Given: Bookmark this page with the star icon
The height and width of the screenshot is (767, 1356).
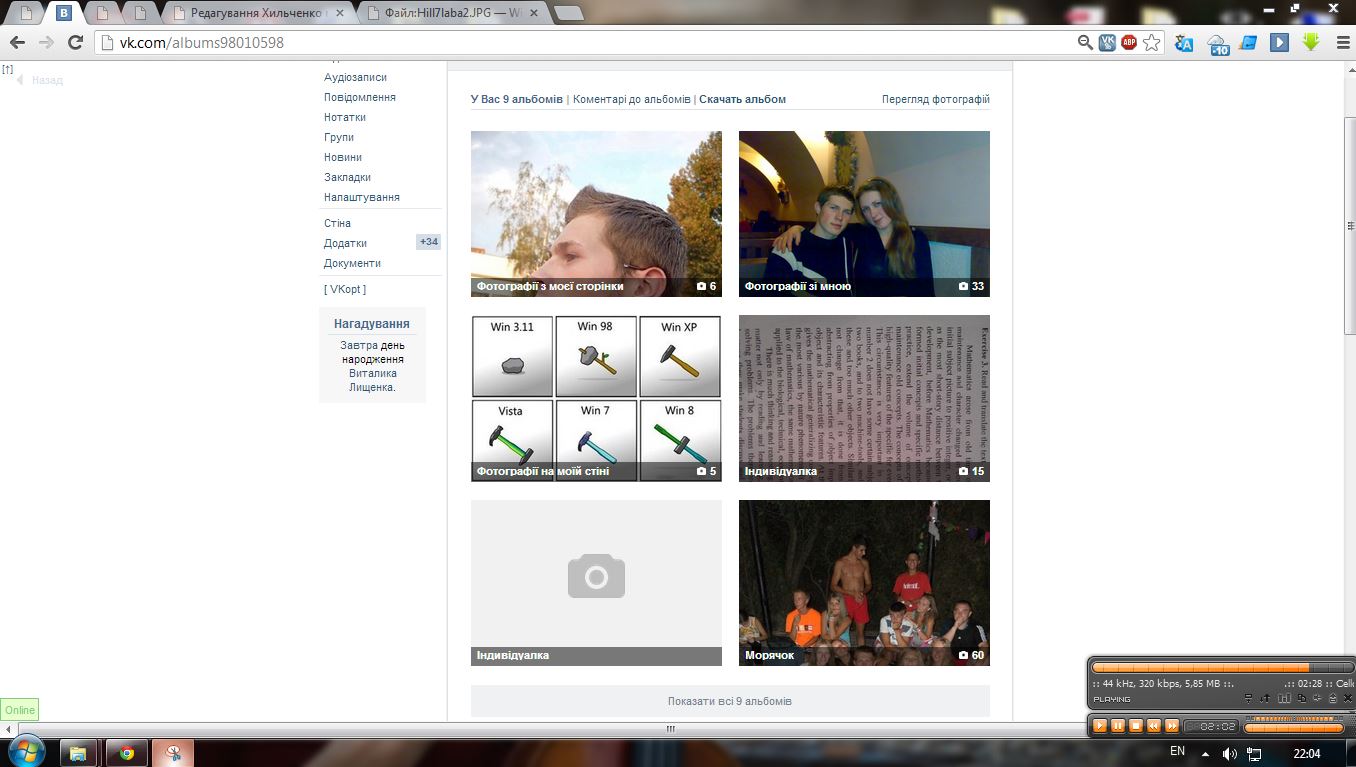Looking at the screenshot, I should (x=1152, y=42).
